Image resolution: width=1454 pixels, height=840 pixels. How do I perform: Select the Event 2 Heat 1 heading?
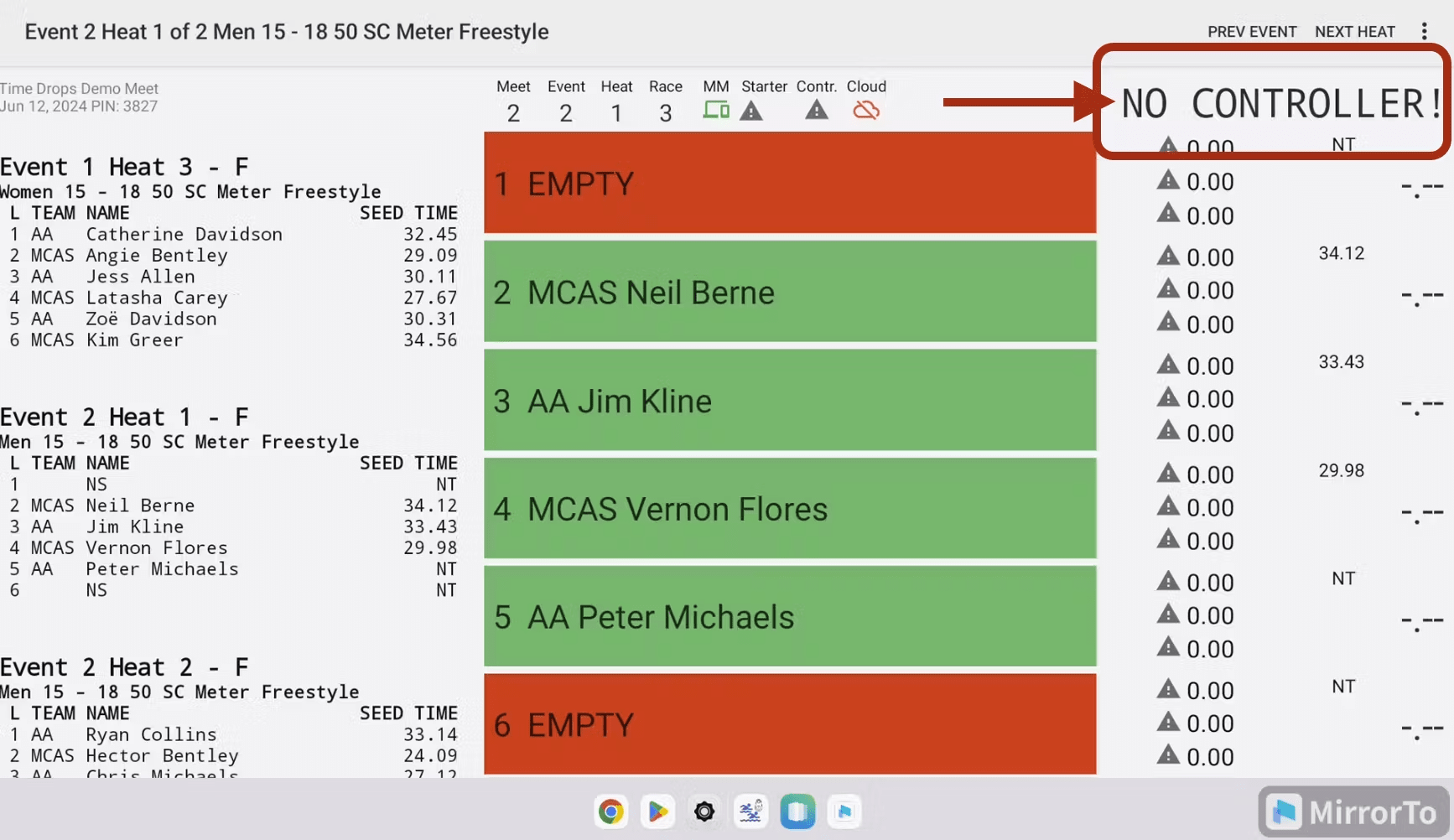(x=124, y=417)
